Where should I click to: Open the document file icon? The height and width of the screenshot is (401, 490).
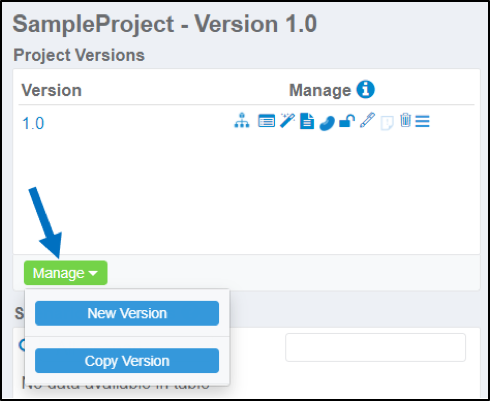(x=307, y=121)
